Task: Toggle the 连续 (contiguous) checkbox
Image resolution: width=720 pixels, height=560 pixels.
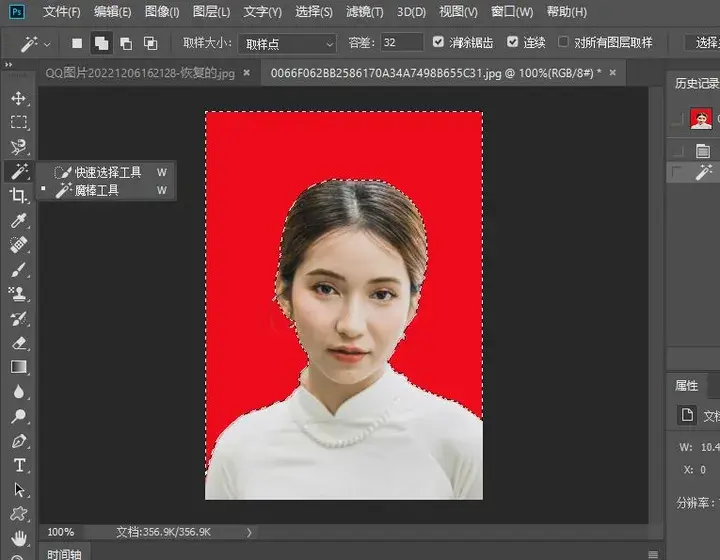Action: pos(513,43)
